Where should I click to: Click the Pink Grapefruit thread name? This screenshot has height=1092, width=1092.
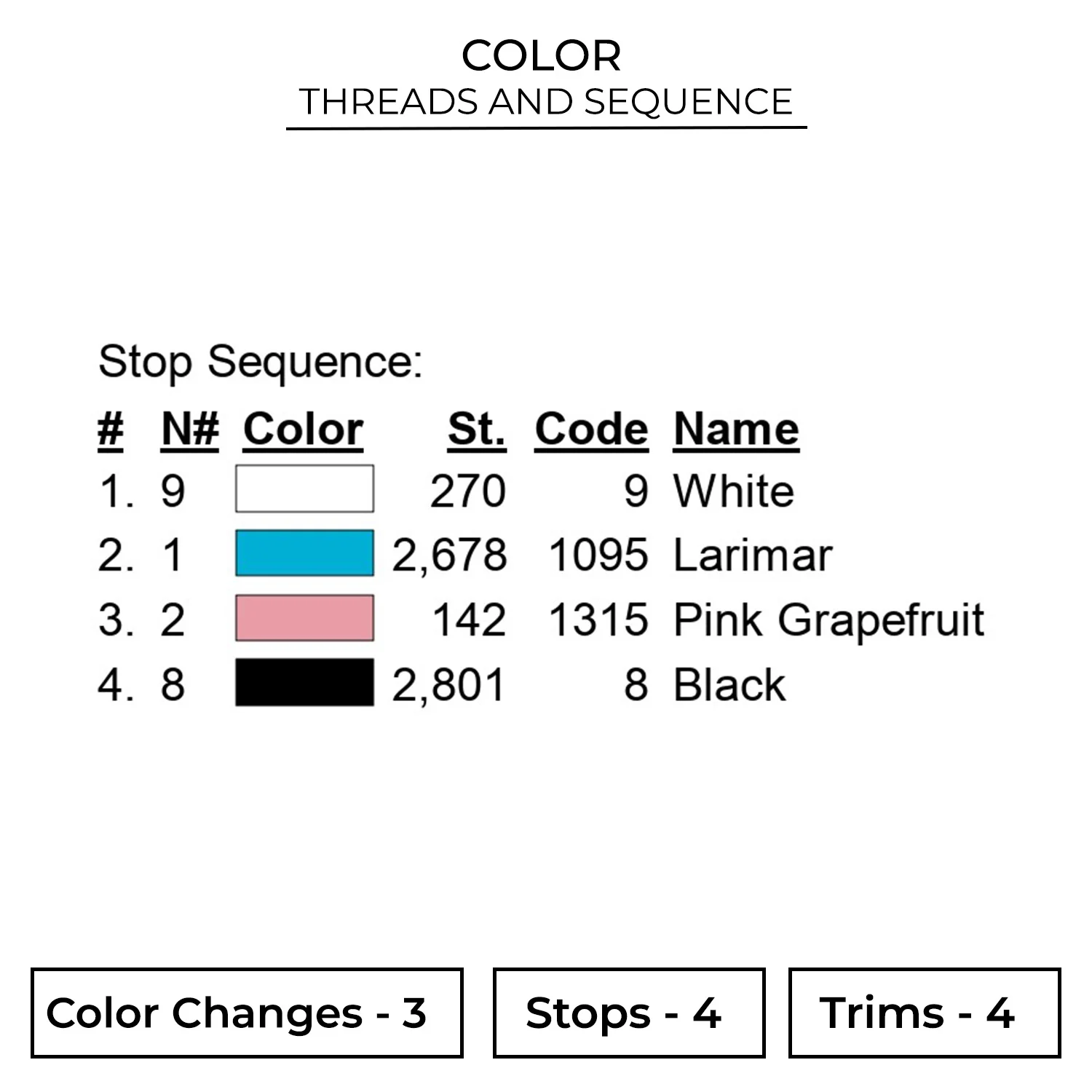click(828, 620)
